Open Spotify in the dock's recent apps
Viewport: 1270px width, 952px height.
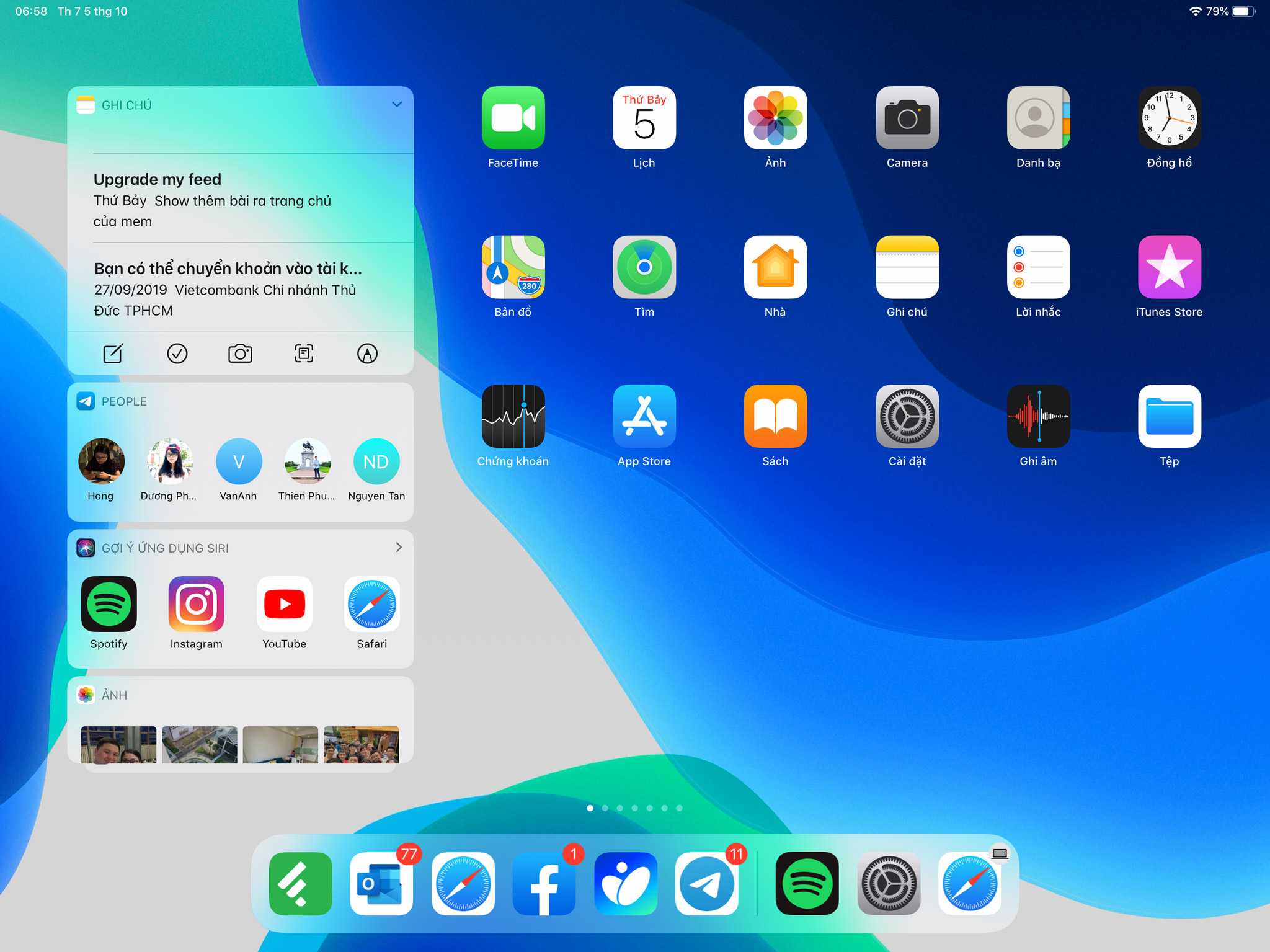coord(807,883)
